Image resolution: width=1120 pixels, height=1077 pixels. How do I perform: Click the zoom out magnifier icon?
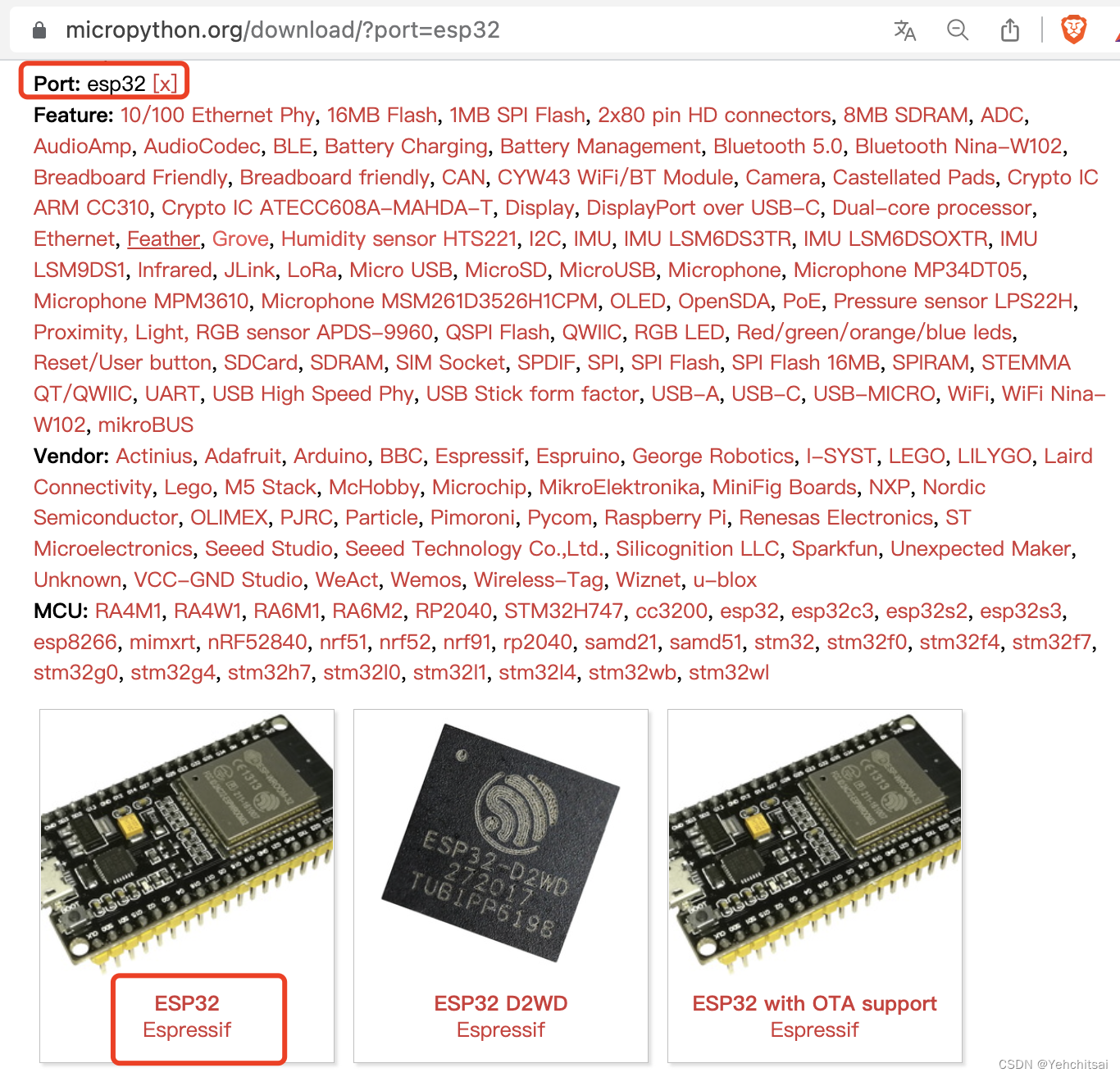coord(957,30)
